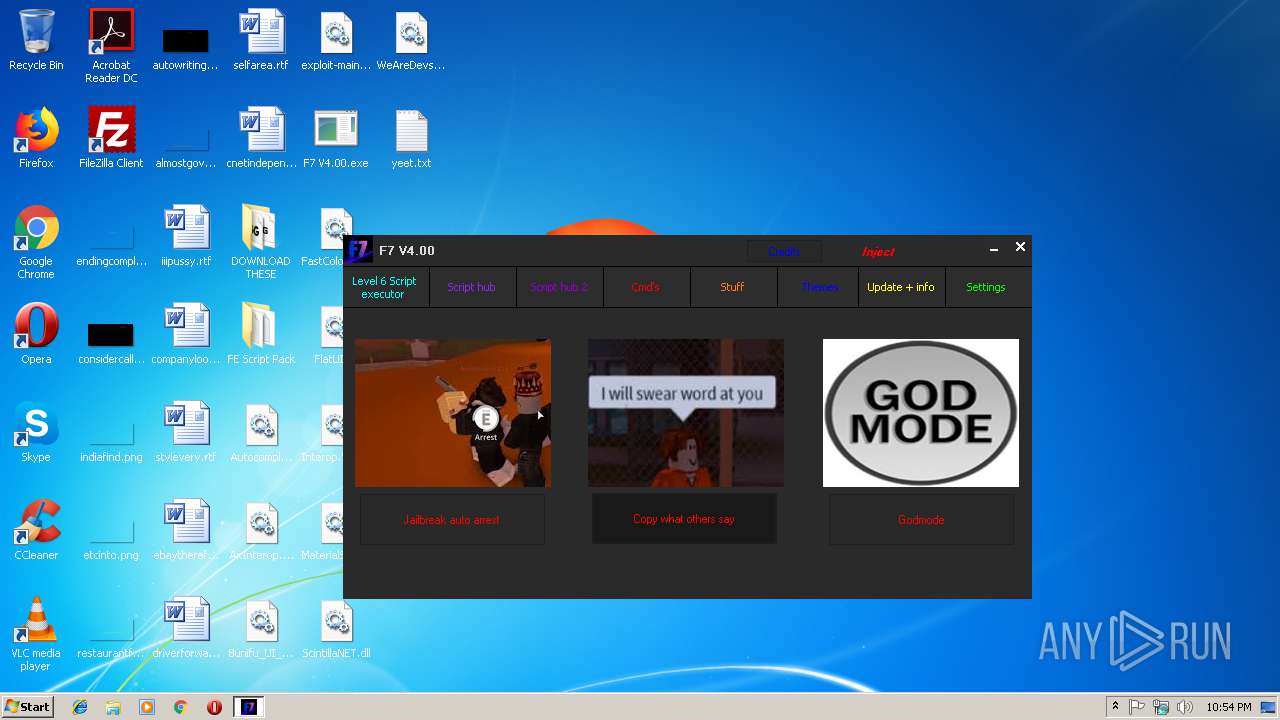
Task: Click the GOD MODE thumbnail image
Action: pos(921,413)
